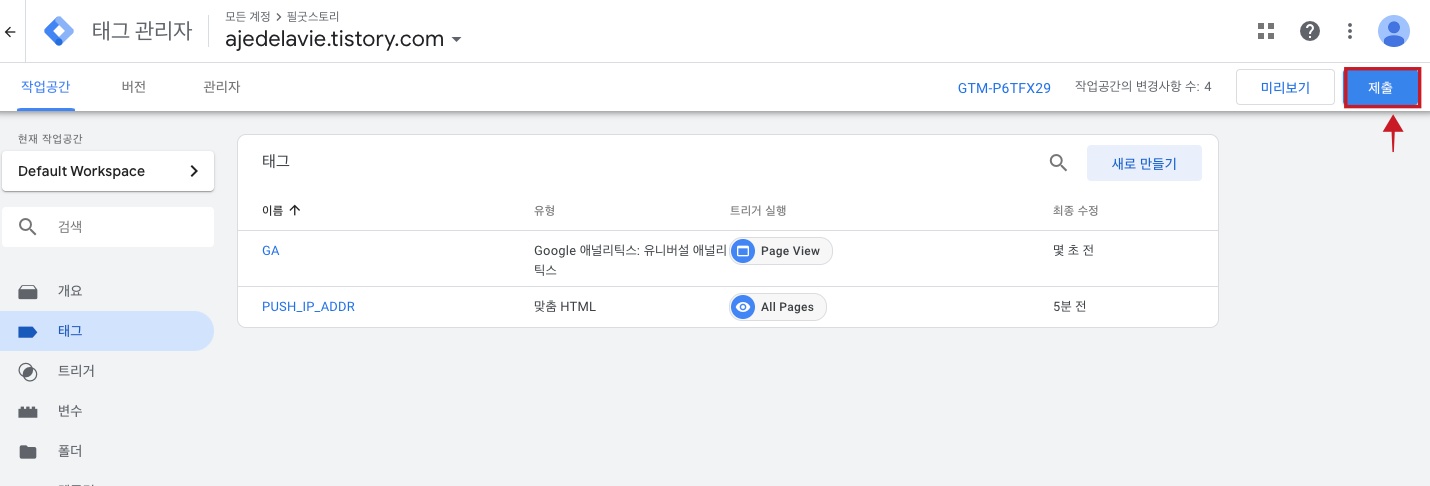Click the 미리보기 preview button
The height and width of the screenshot is (486, 1430).
[1285, 87]
